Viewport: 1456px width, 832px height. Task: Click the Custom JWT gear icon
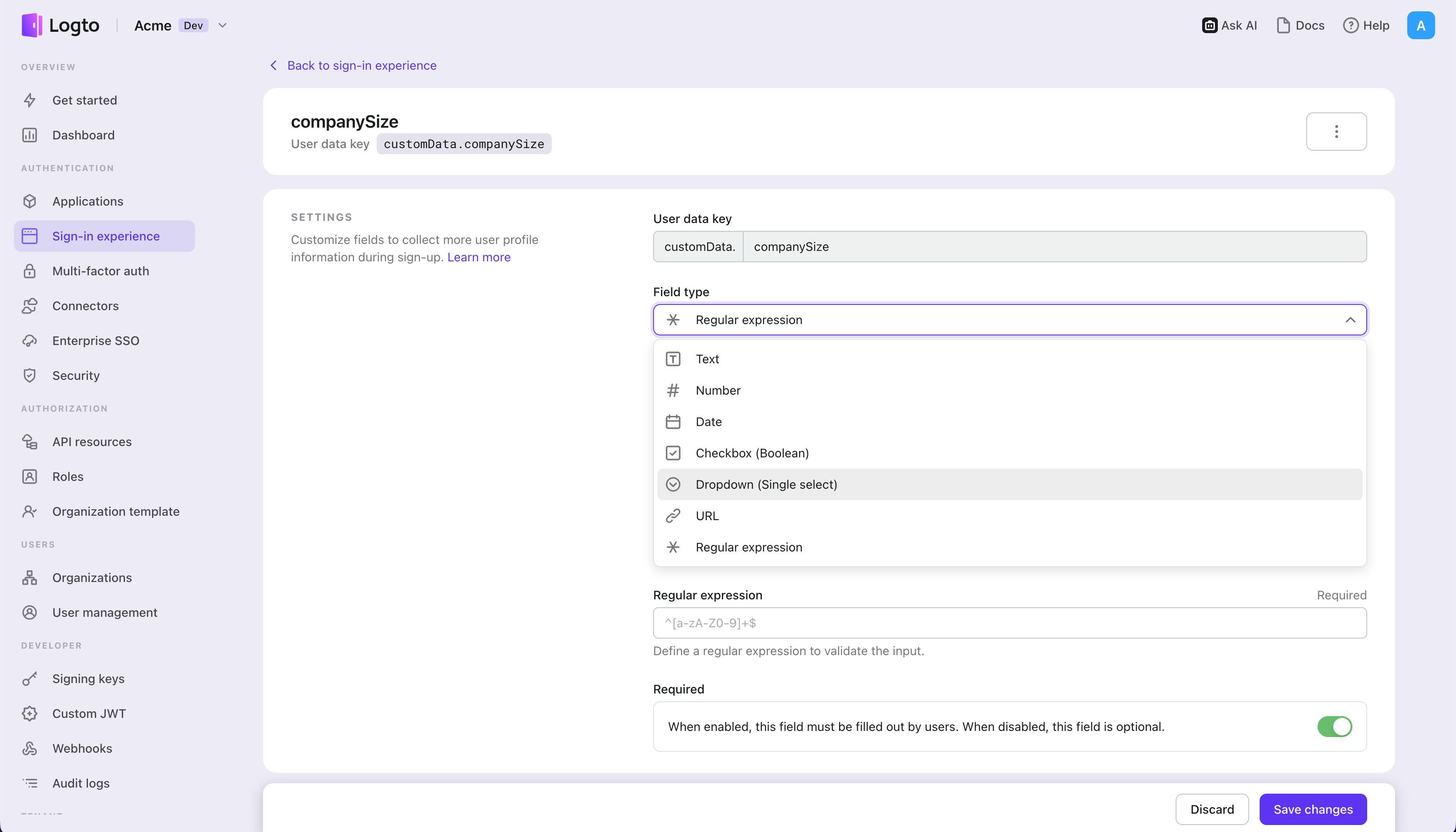click(x=30, y=714)
